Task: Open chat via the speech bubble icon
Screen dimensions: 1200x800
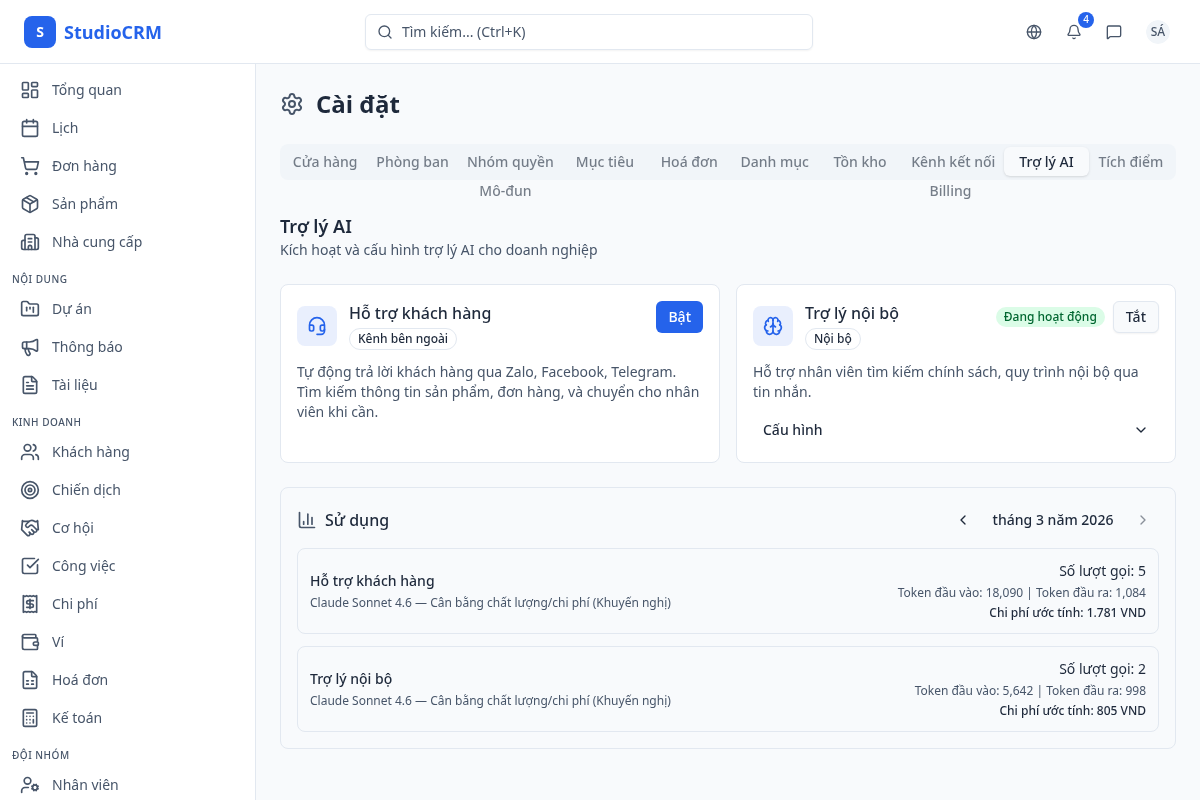Action: (x=1114, y=32)
